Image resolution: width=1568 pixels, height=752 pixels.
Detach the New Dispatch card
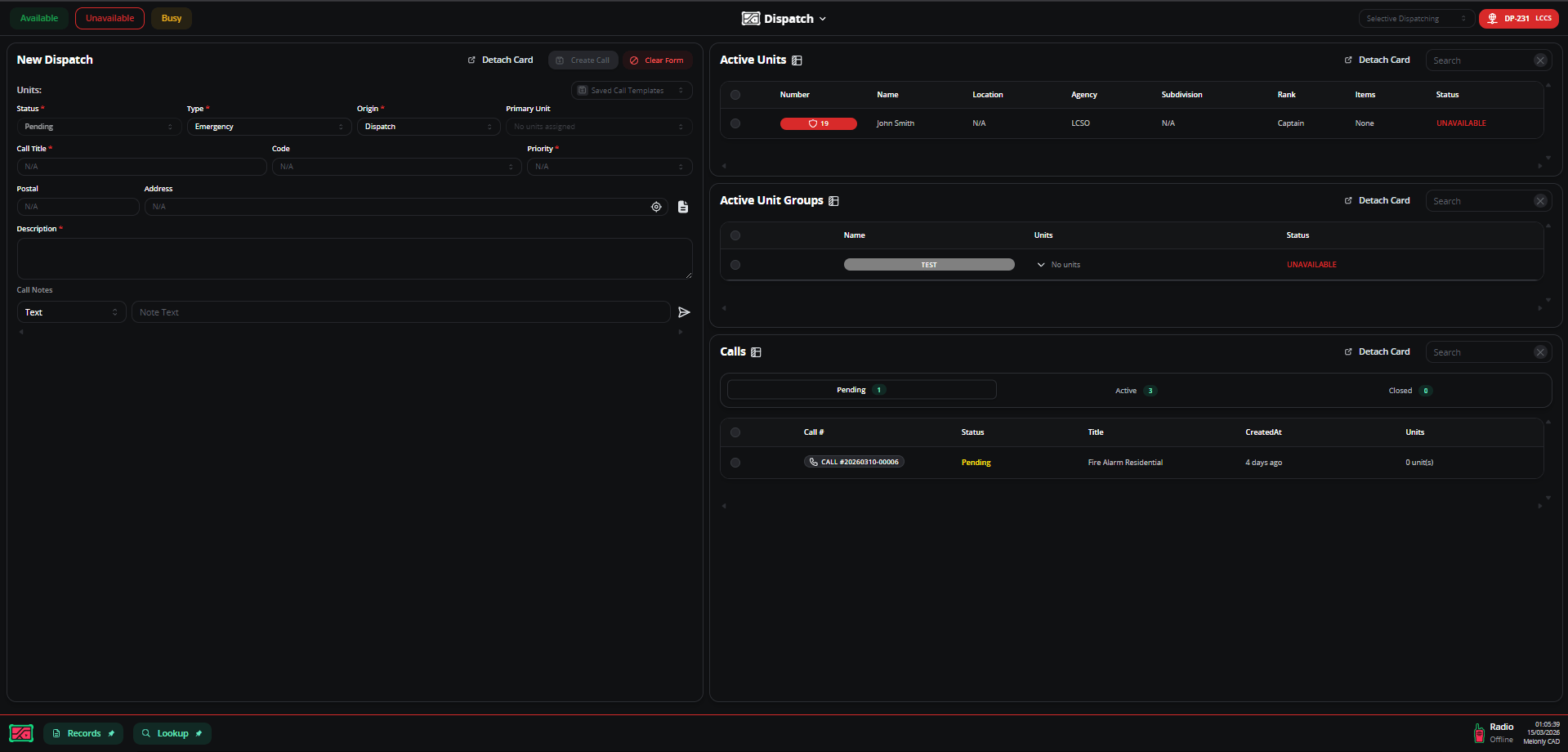[x=500, y=60]
